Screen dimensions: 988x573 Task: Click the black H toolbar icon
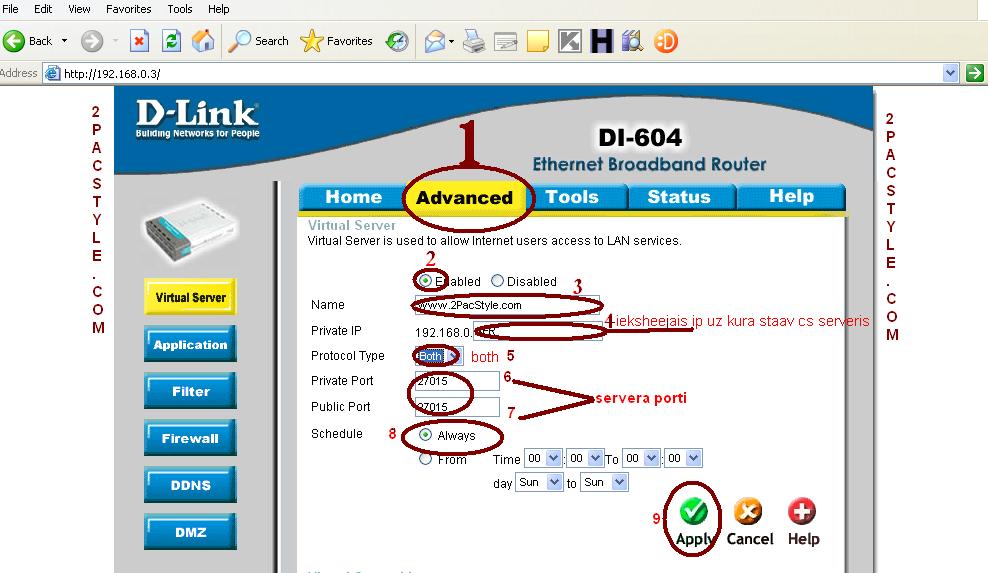602,41
